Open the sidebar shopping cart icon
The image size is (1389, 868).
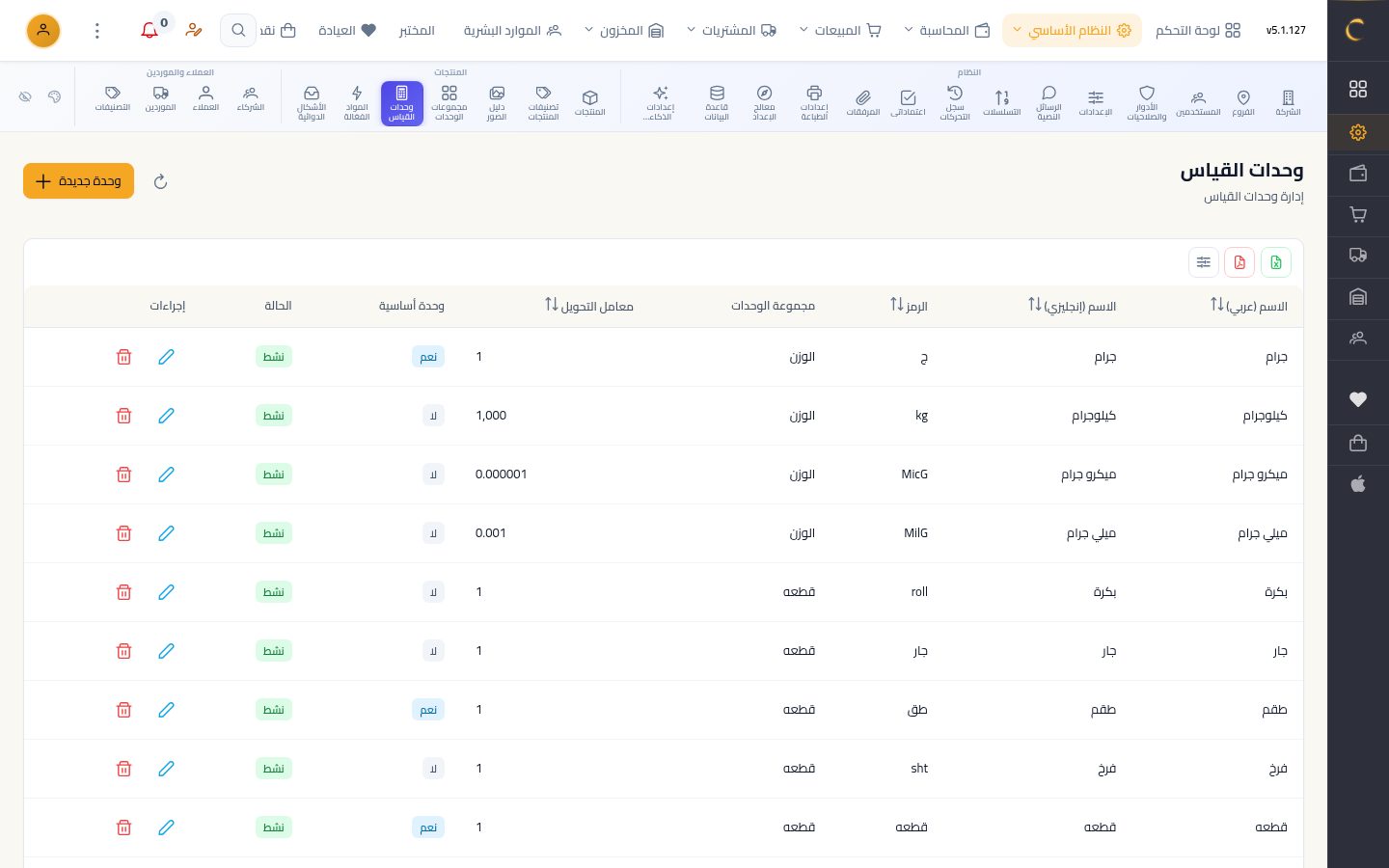click(1358, 215)
